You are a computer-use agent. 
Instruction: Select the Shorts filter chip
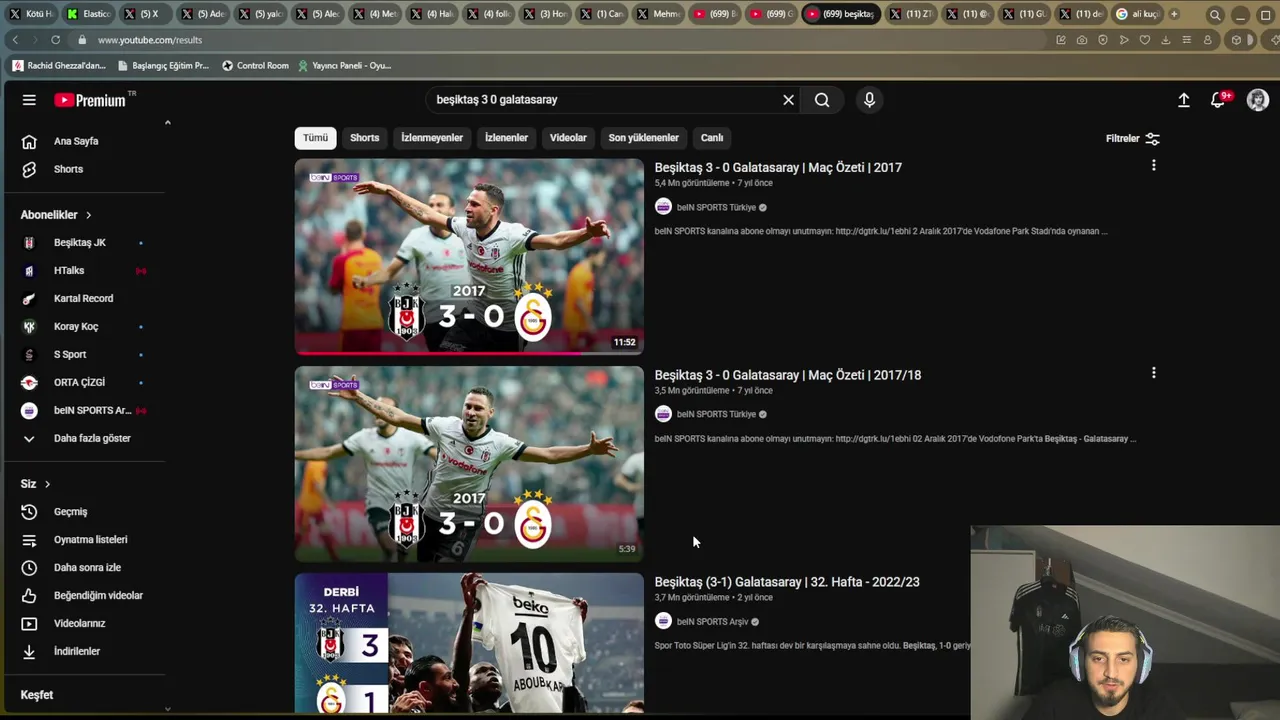(364, 138)
